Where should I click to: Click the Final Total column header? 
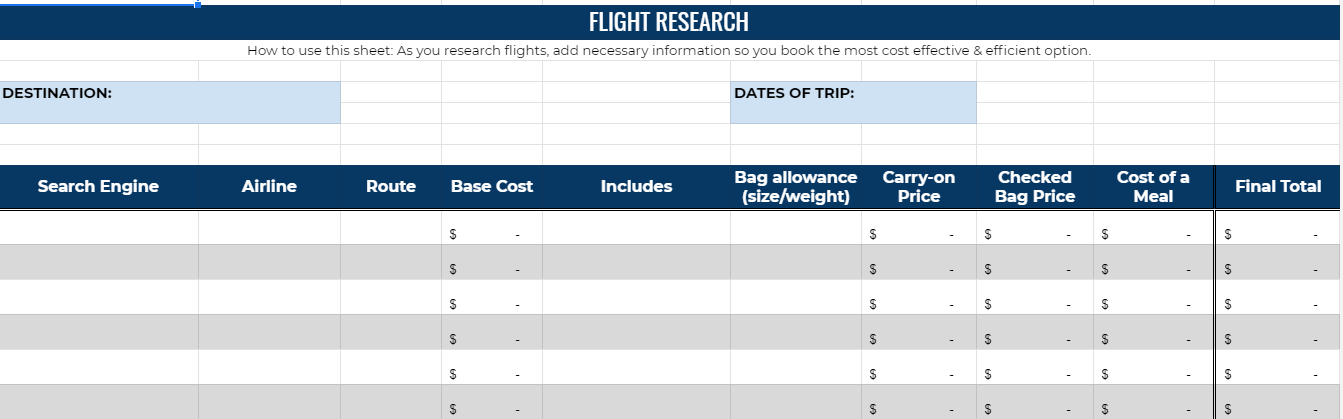click(1277, 187)
